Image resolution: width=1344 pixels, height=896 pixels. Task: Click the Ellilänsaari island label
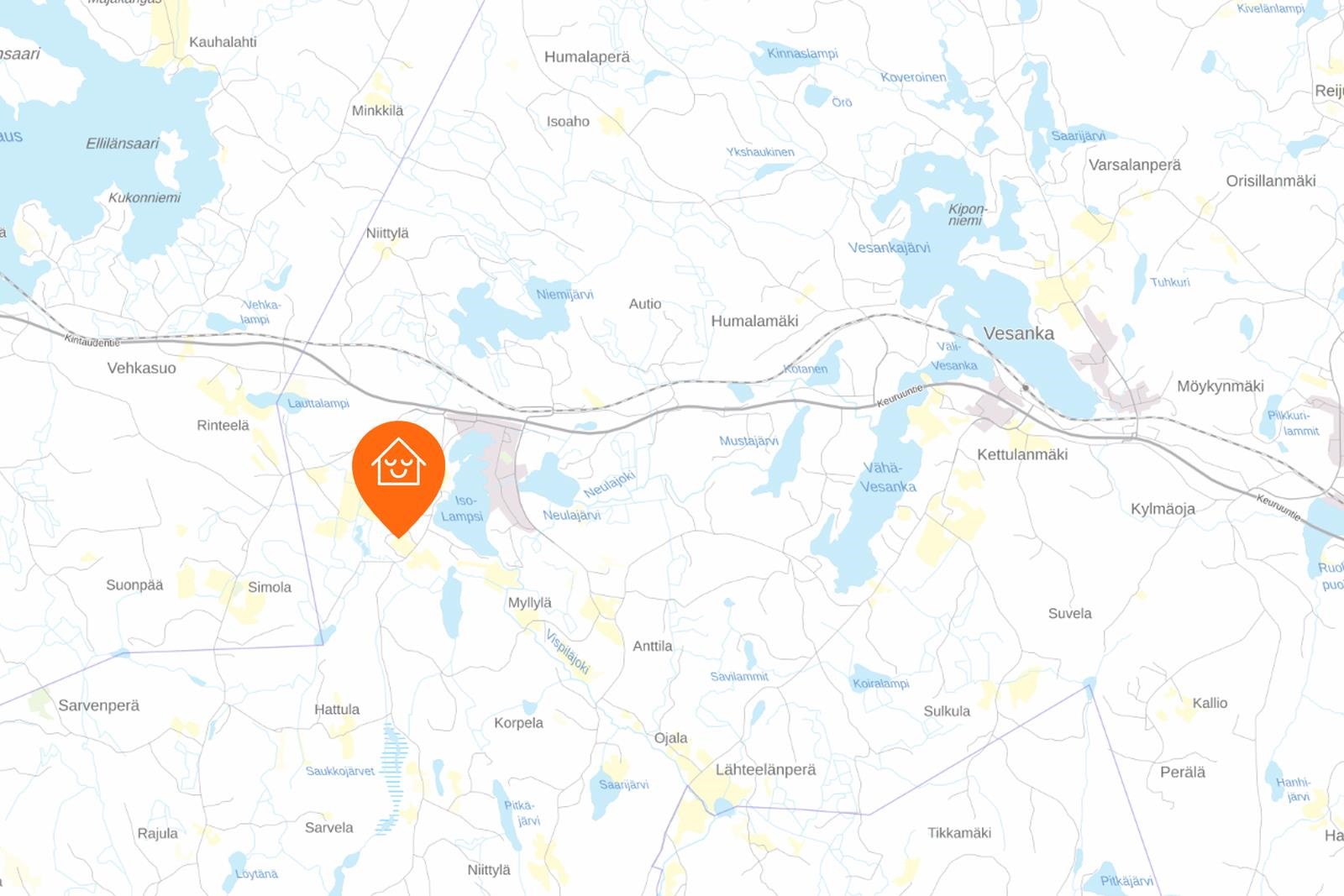click(123, 144)
